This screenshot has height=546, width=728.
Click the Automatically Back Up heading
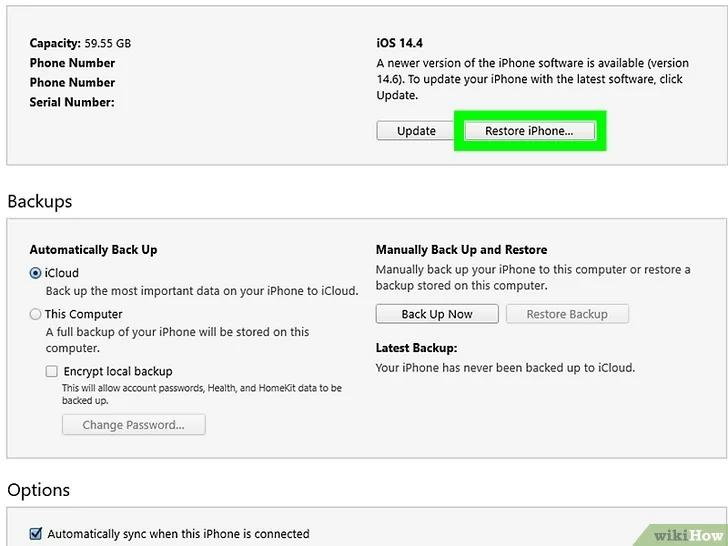click(93, 250)
